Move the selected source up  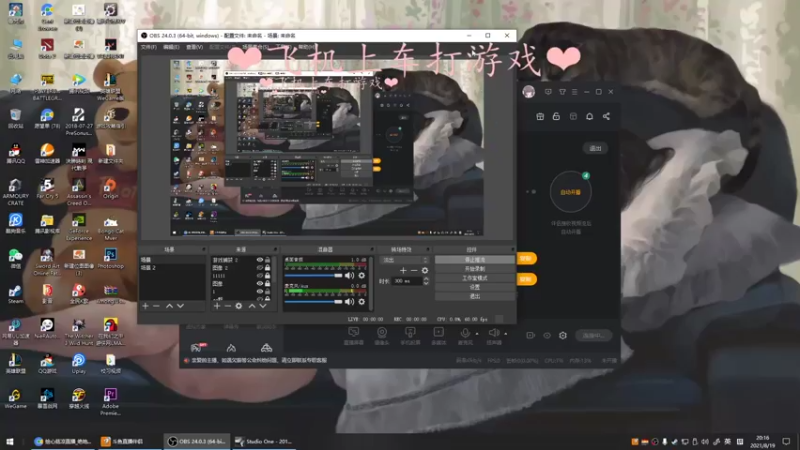(x=252, y=306)
